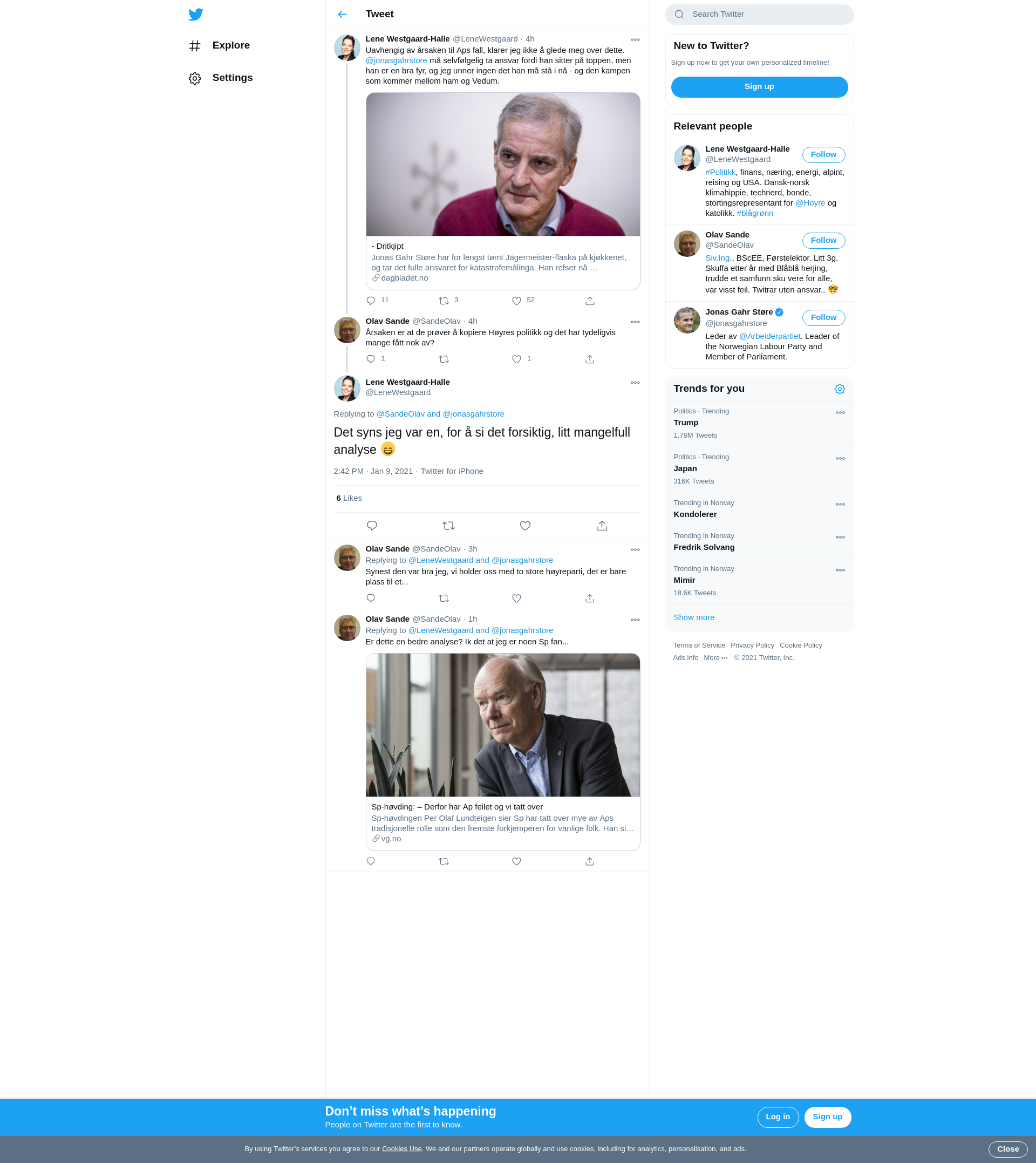The image size is (1036, 1163).
Task: Share the main mangelfull analyse tweet
Action: click(x=602, y=526)
